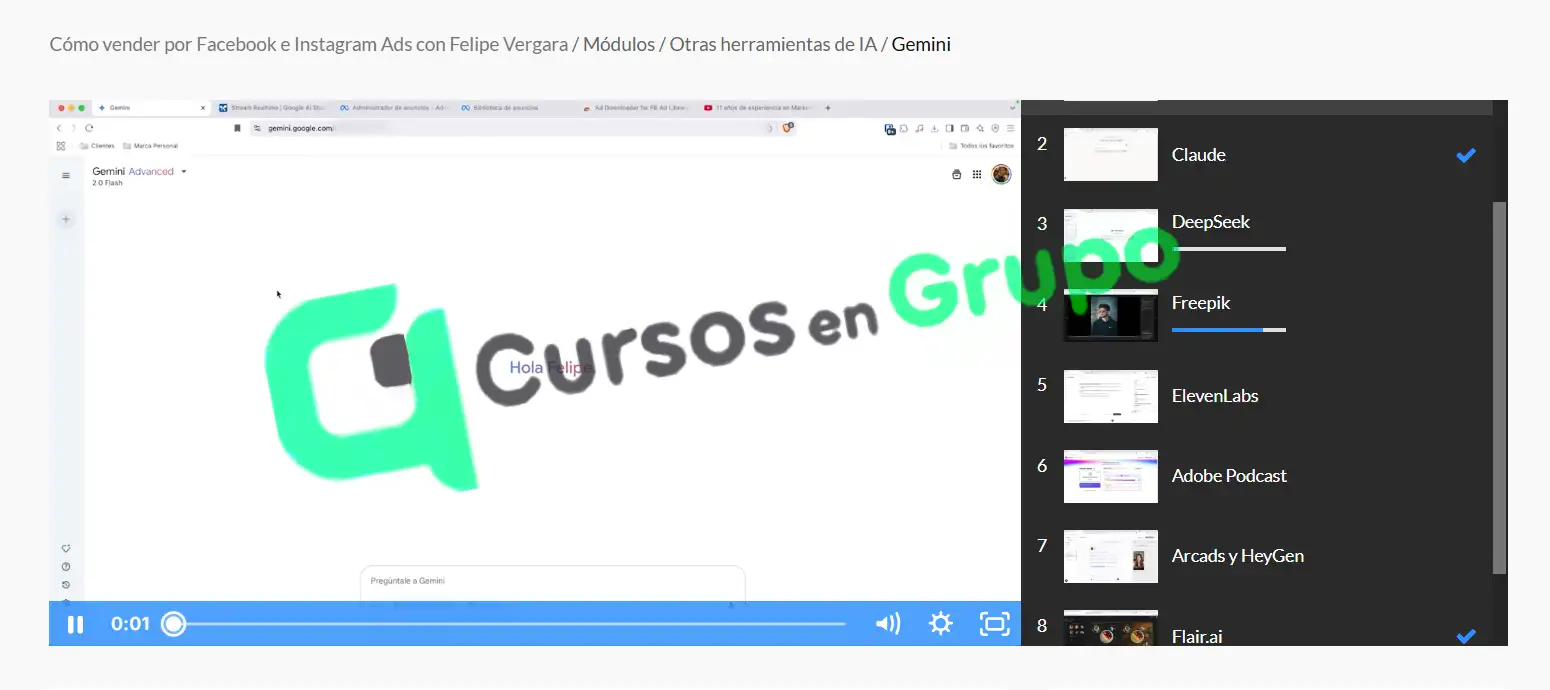Click the browser downloads icon in toolbar
Screen dimensions: 1550x690
click(934, 128)
